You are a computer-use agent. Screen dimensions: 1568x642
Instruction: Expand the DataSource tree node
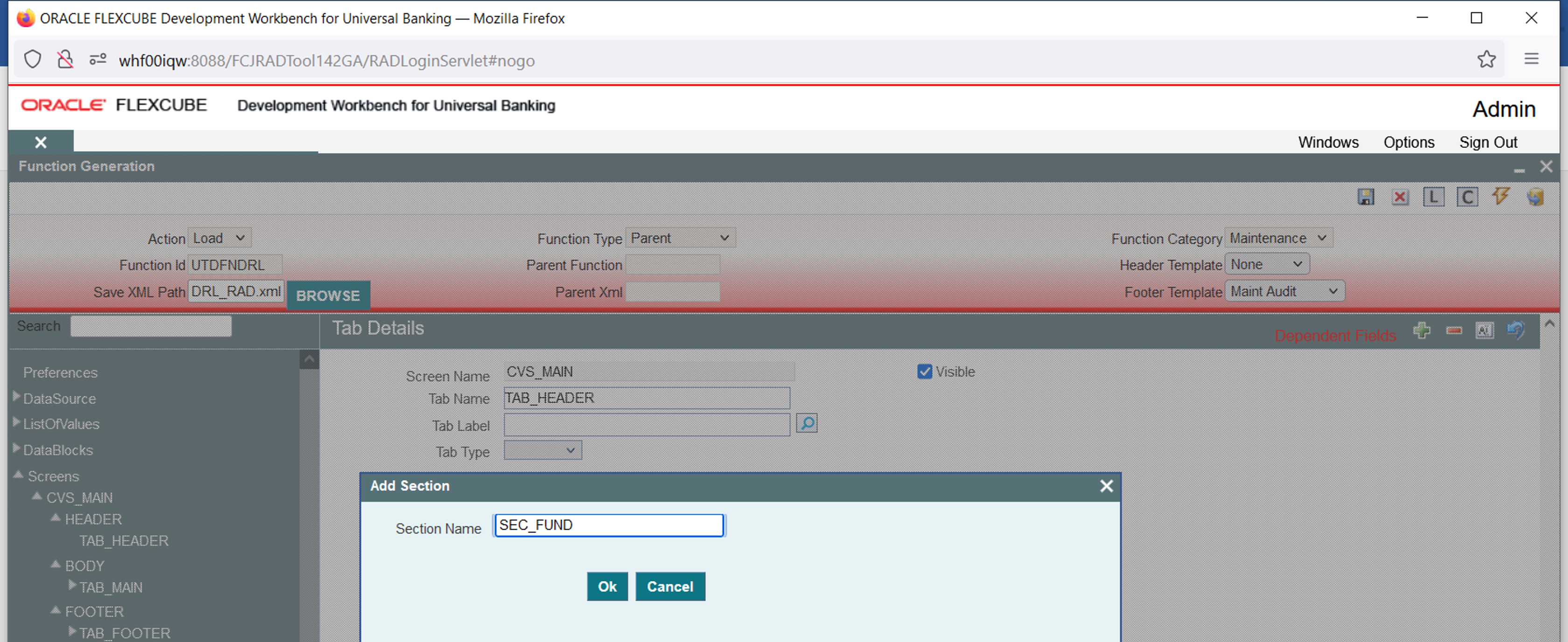click(17, 397)
